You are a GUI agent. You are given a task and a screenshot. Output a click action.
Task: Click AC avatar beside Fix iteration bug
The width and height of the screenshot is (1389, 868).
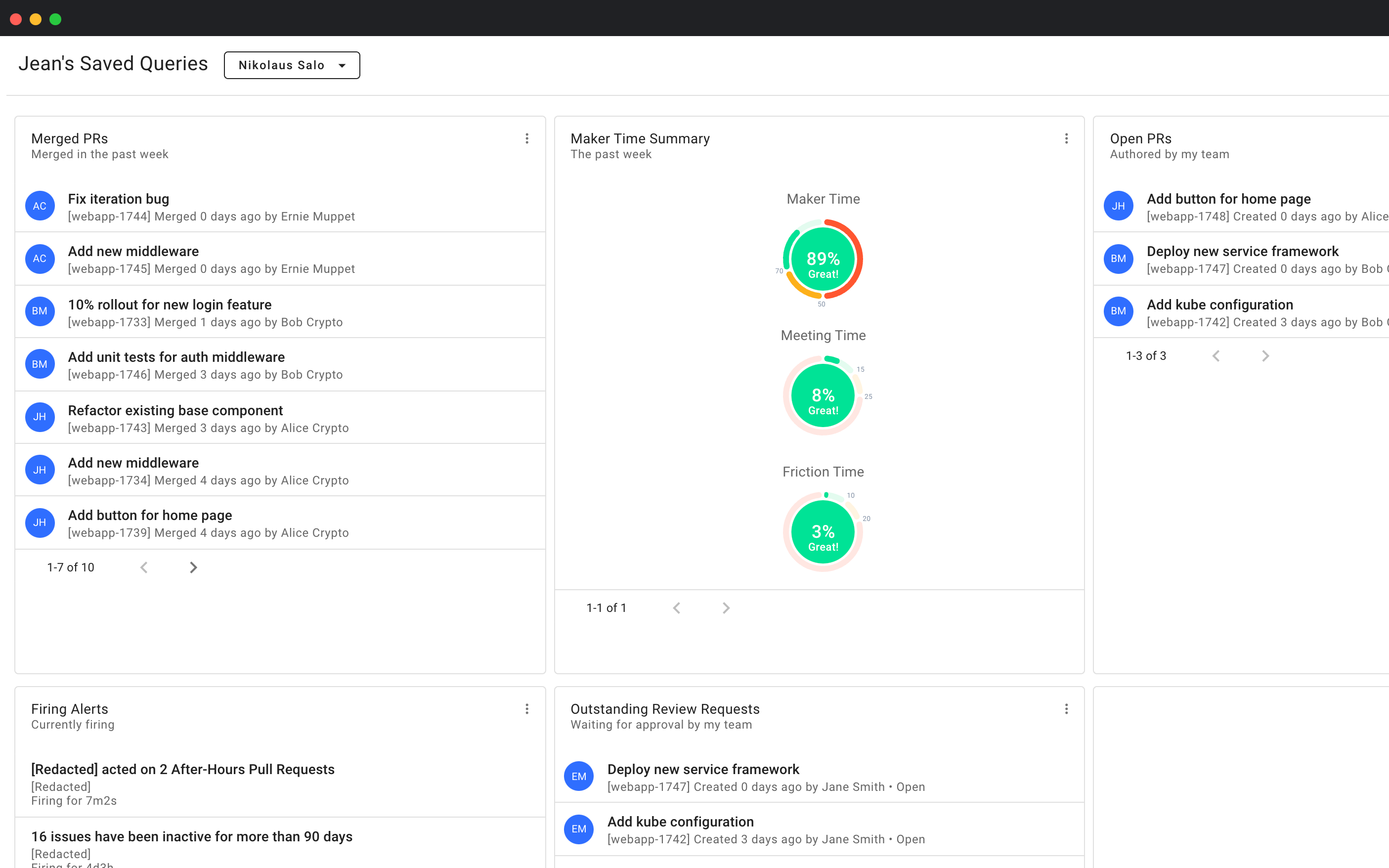coord(40,206)
